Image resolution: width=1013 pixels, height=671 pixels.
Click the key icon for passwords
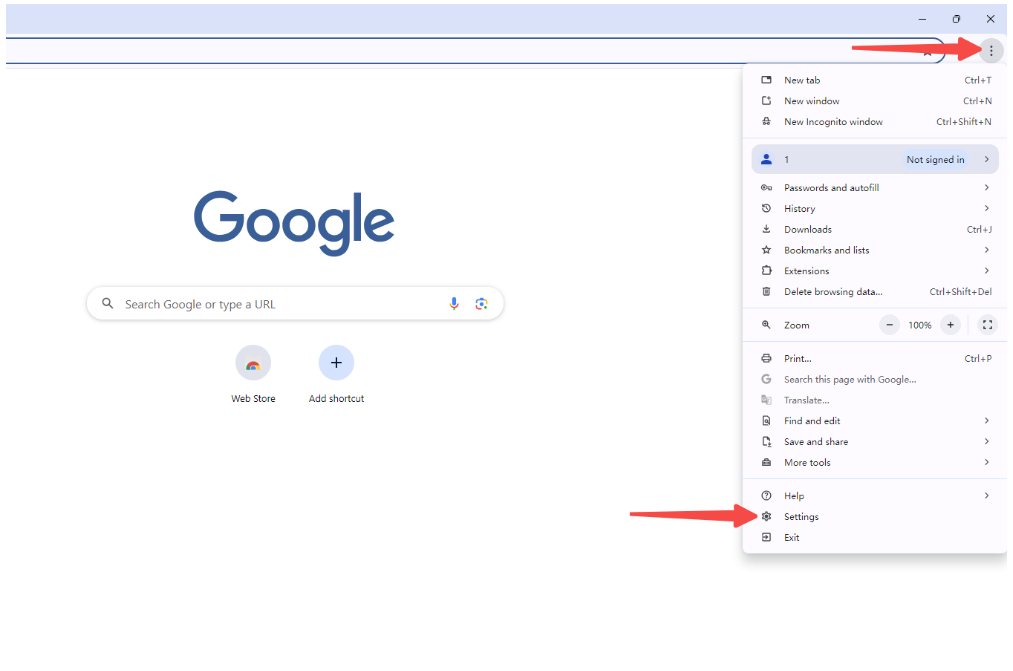tap(766, 187)
